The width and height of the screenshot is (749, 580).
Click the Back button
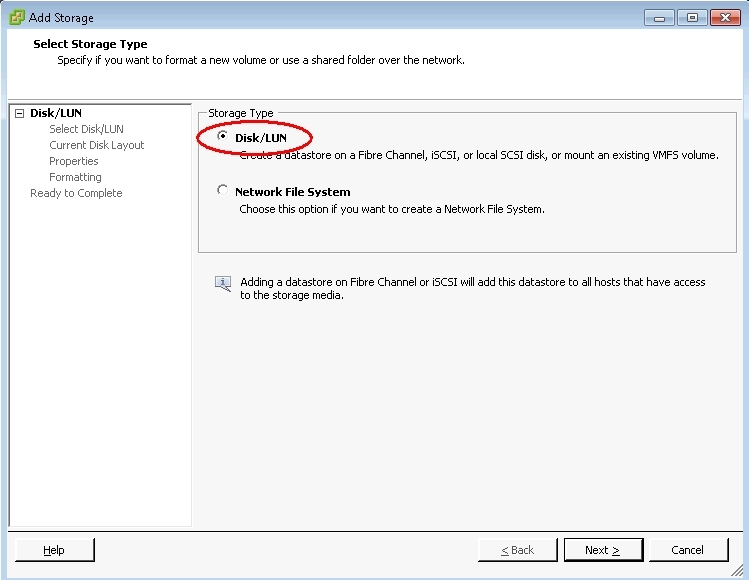click(518, 550)
